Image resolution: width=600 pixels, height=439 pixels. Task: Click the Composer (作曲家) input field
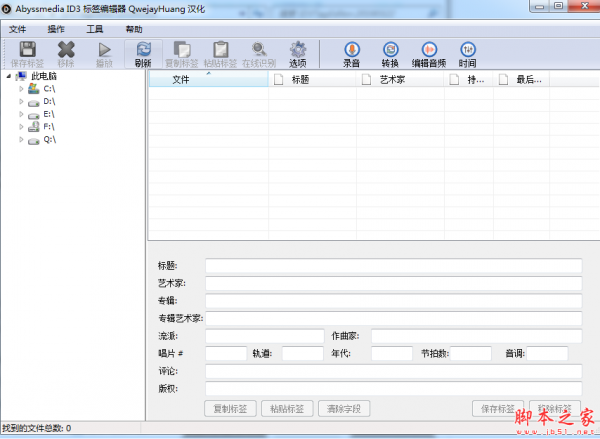pyautogui.click(x=476, y=336)
